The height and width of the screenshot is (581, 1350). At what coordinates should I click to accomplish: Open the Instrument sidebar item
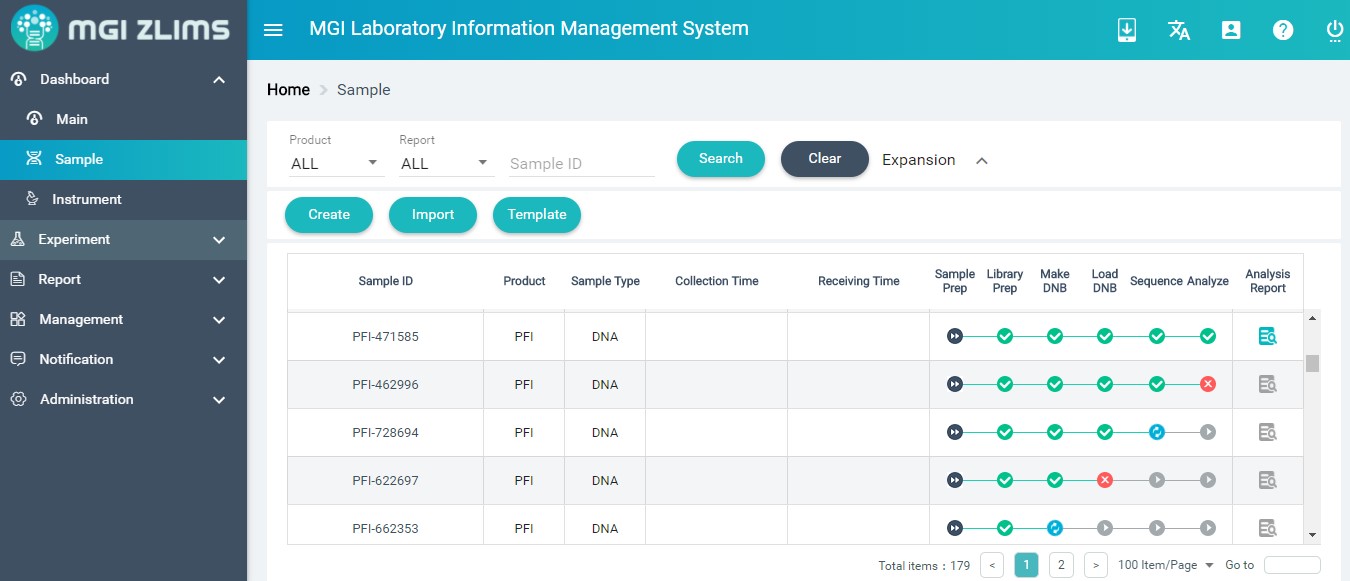[x=123, y=199]
